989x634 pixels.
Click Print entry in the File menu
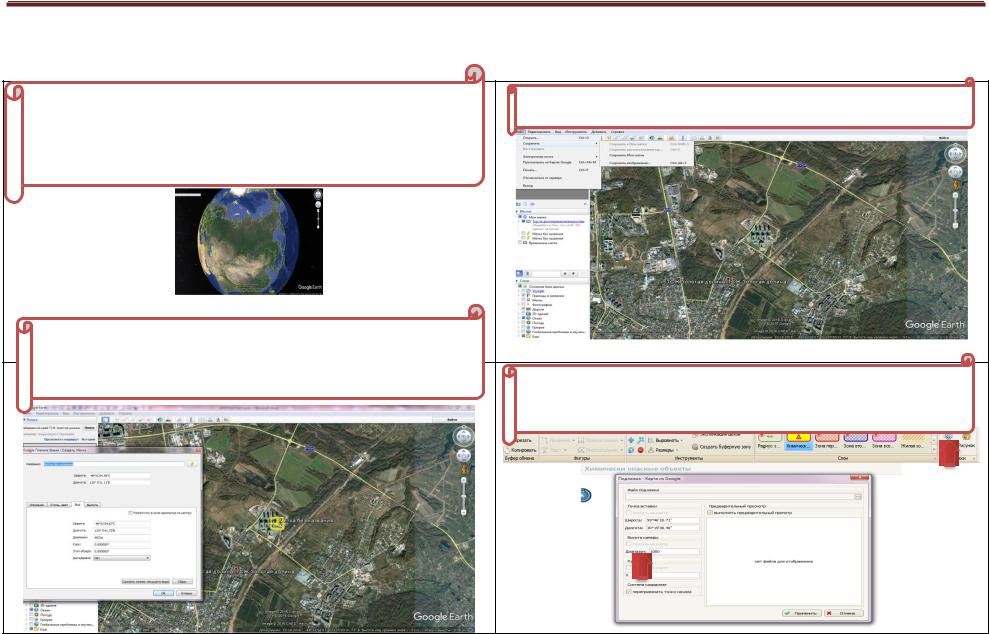(558, 170)
